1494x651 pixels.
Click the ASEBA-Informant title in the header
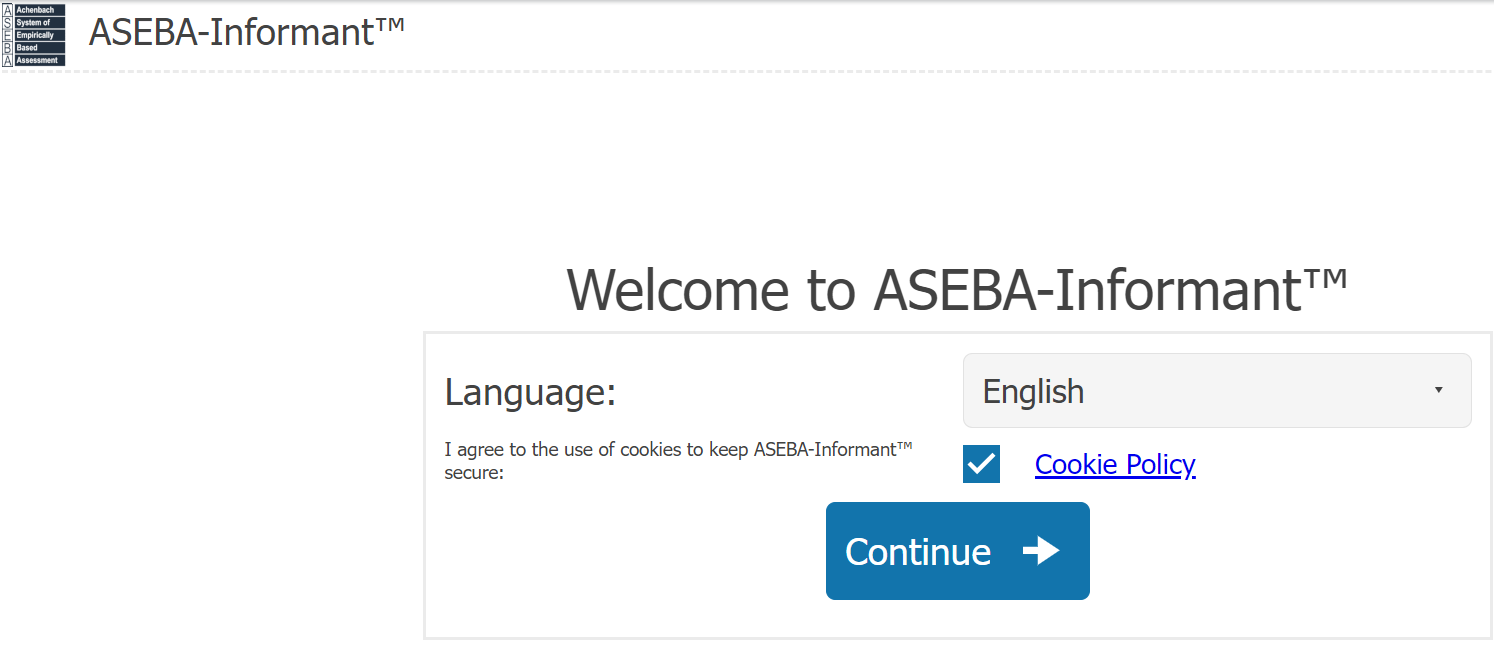coord(230,32)
